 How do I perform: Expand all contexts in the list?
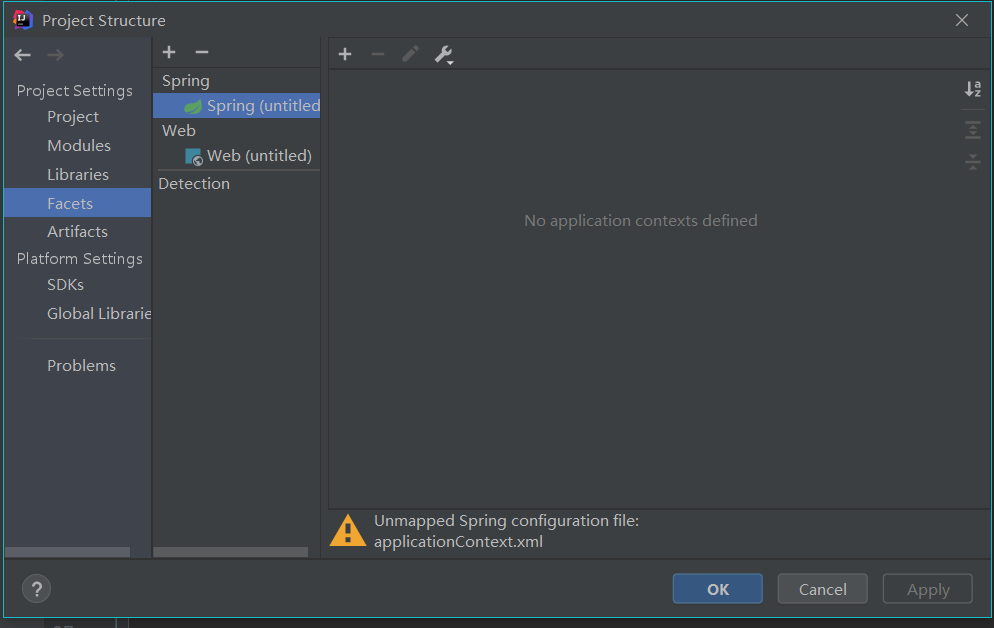(x=972, y=130)
